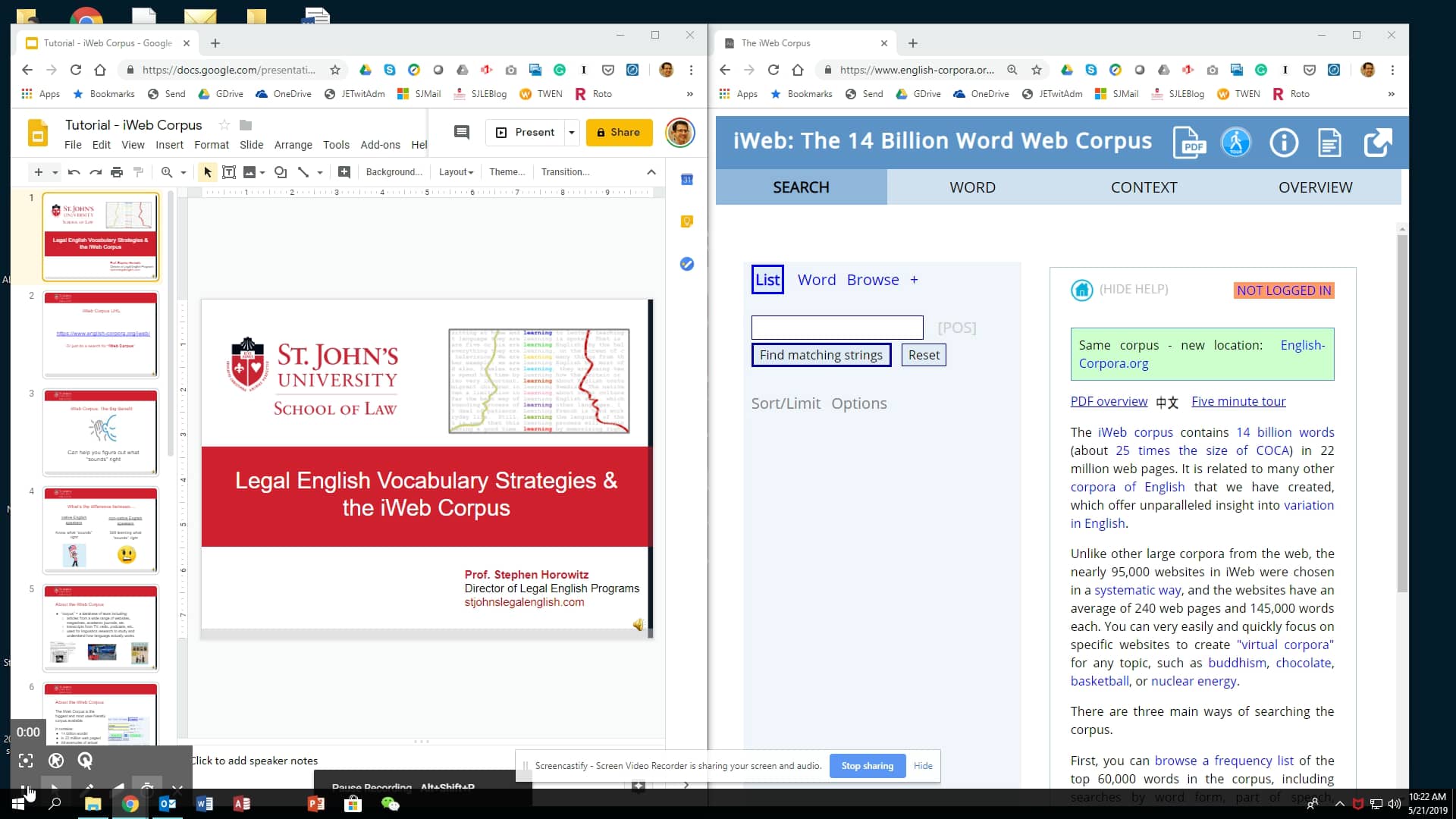Open the Insert image tool
Image resolution: width=1456 pixels, height=819 pixels.
tap(250, 172)
